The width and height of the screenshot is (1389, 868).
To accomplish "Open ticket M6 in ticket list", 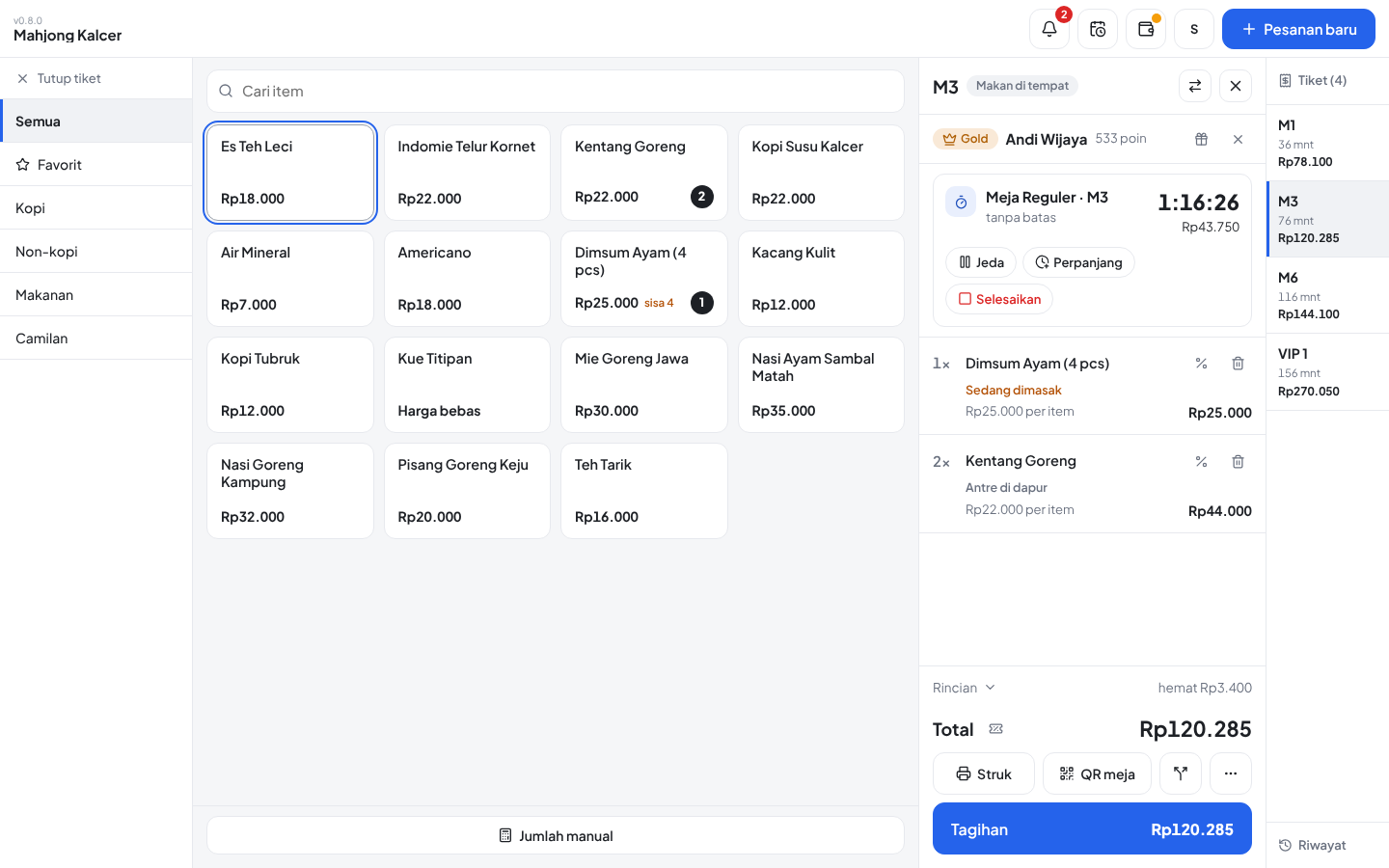I will point(1327,295).
